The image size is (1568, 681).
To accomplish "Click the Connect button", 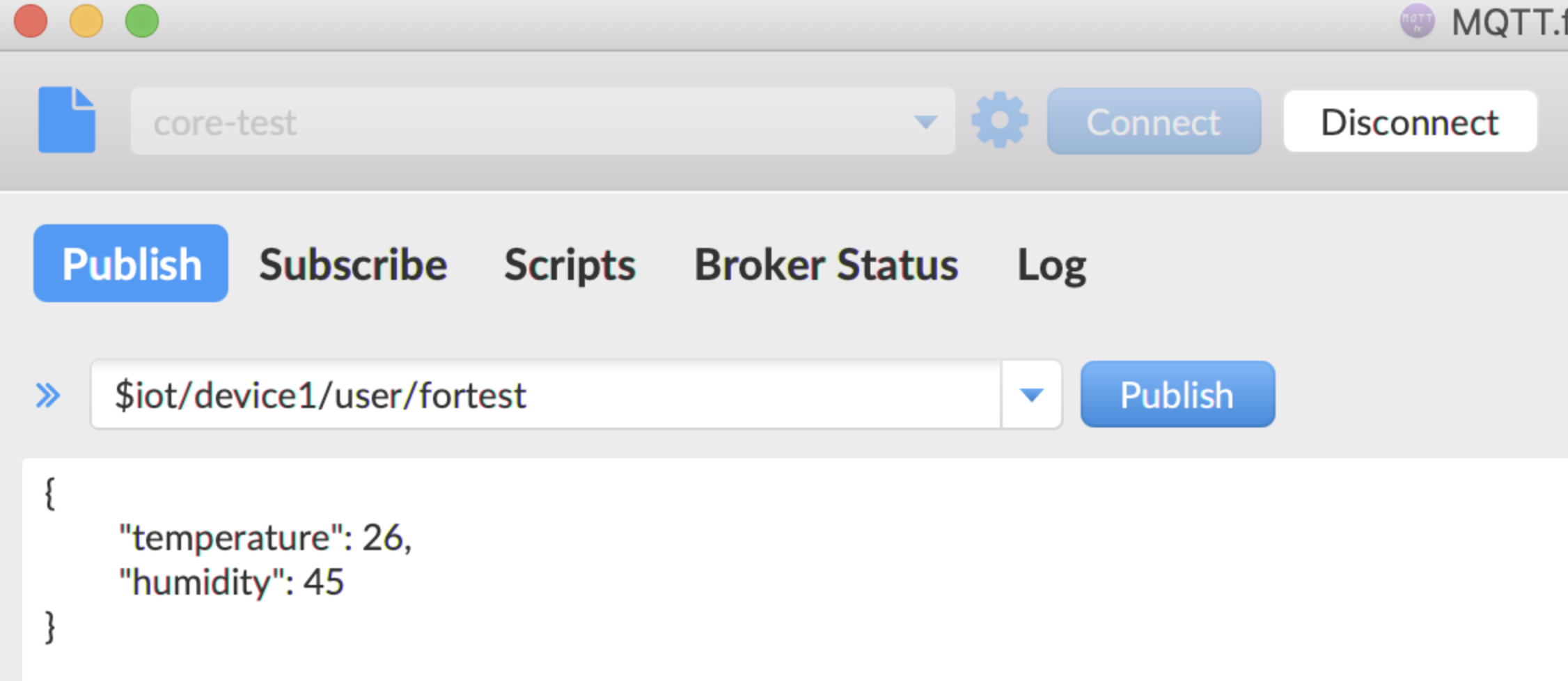I will coord(1154,121).
